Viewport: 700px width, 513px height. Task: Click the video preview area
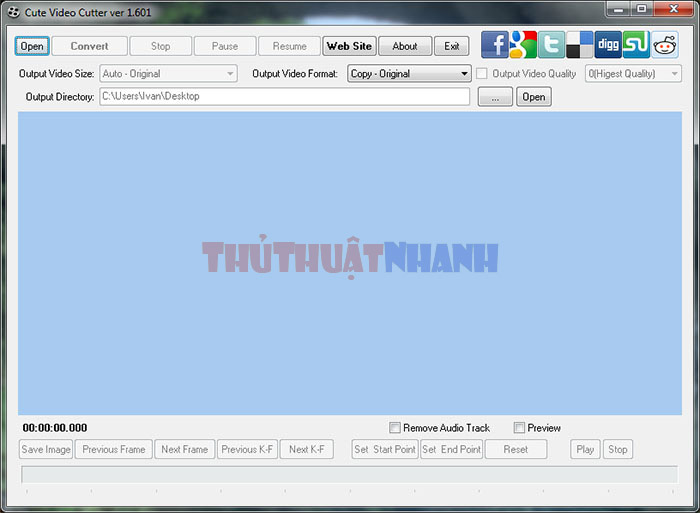[x=350, y=263]
